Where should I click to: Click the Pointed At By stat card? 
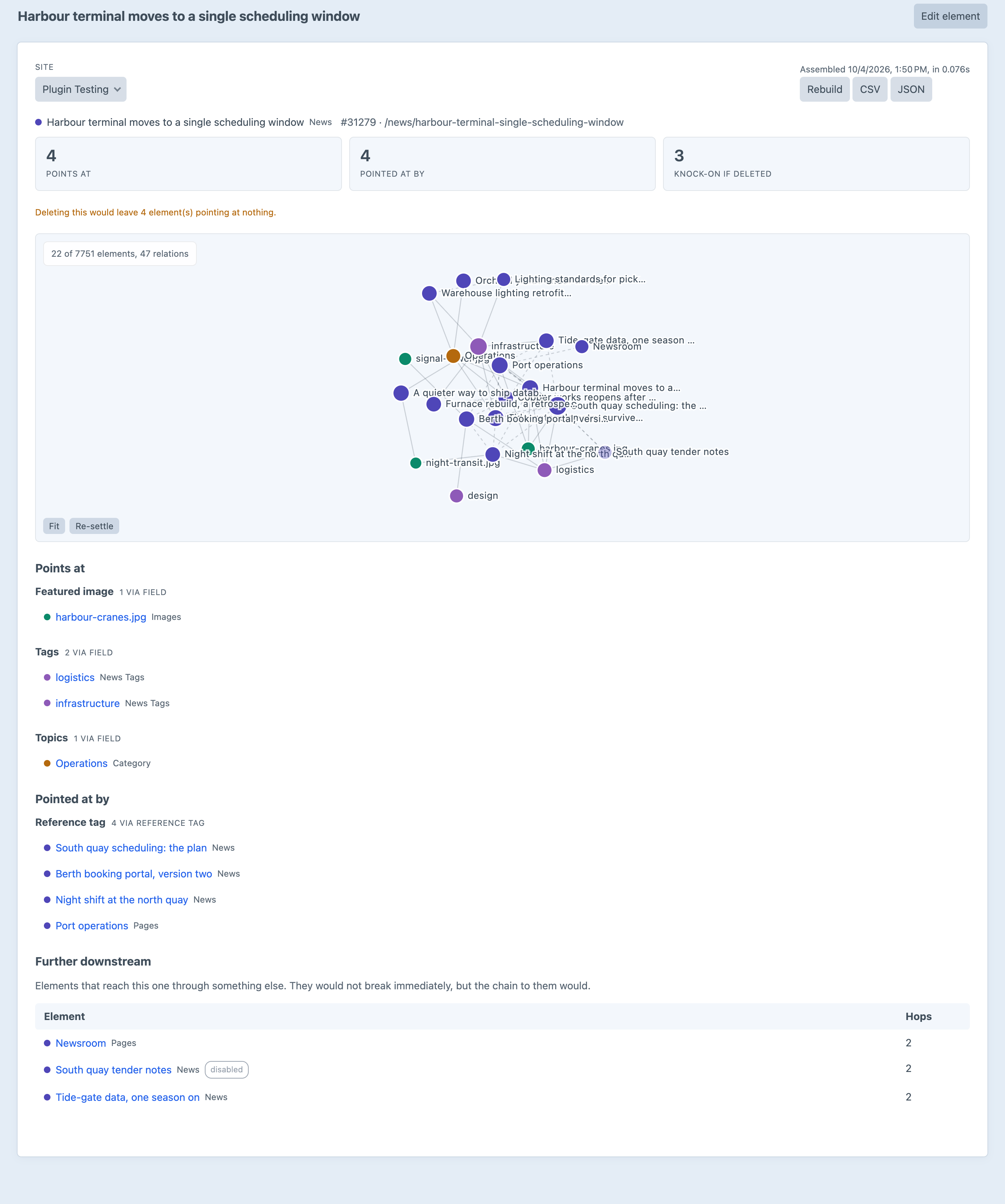click(x=502, y=164)
